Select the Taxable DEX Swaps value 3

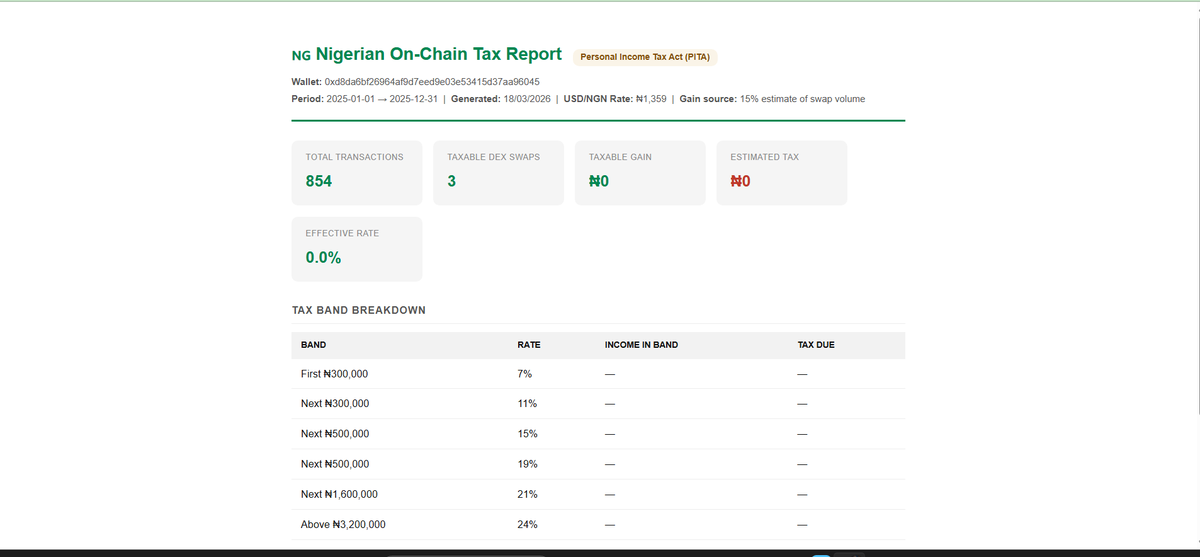[452, 182]
